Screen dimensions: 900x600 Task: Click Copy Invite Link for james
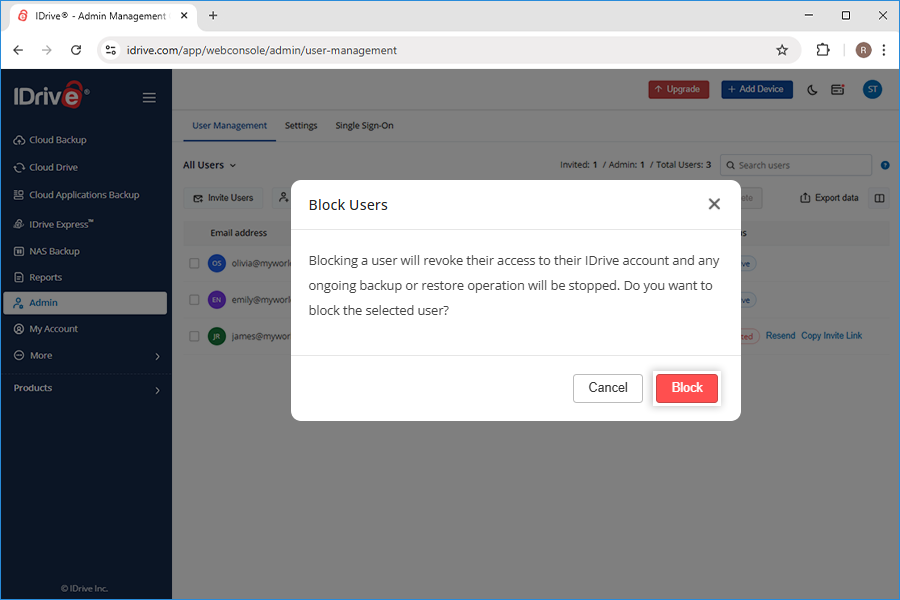click(x=831, y=336)
